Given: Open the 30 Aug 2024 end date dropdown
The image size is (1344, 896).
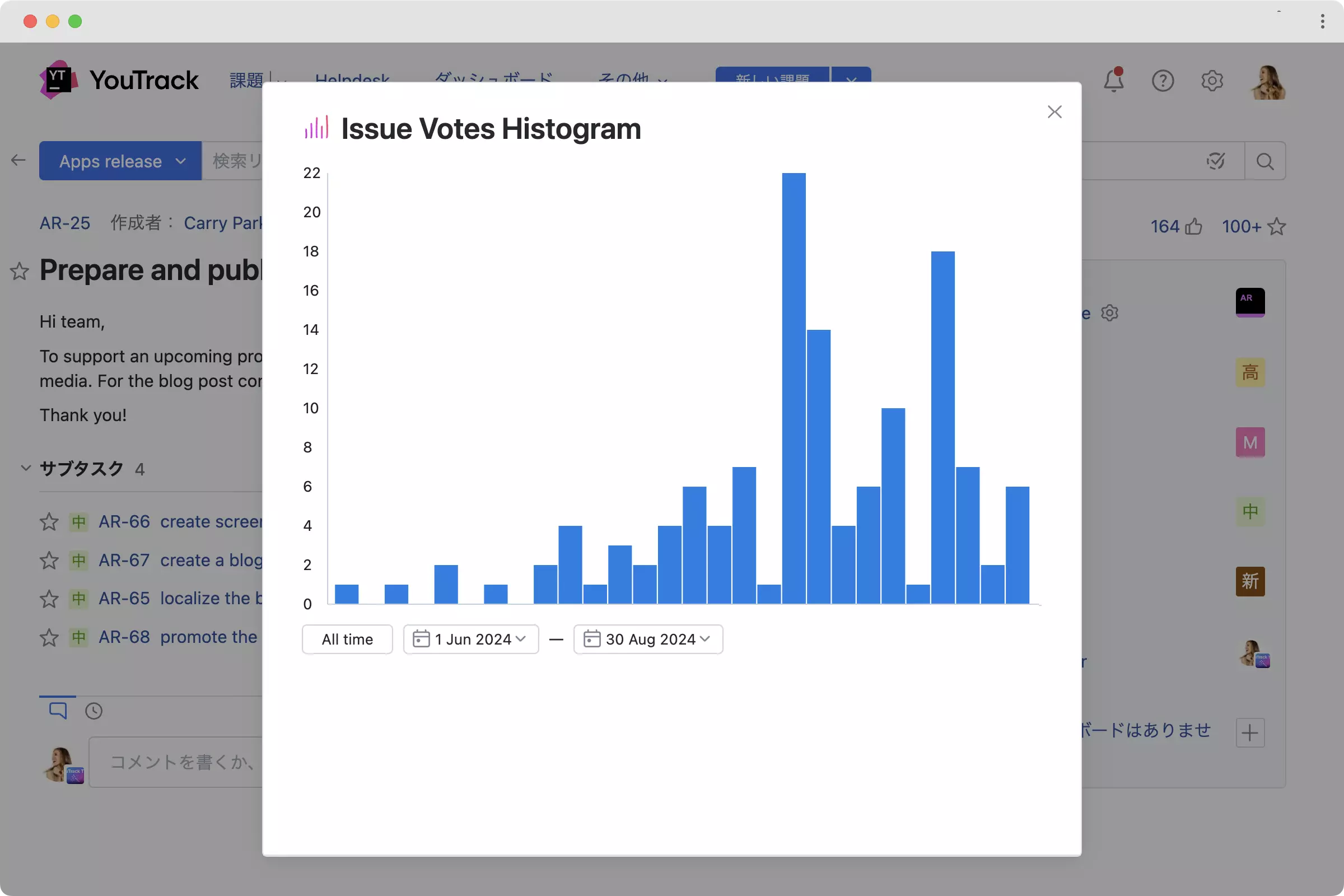Looking at the screenshot, I should (x=648, y=639).
